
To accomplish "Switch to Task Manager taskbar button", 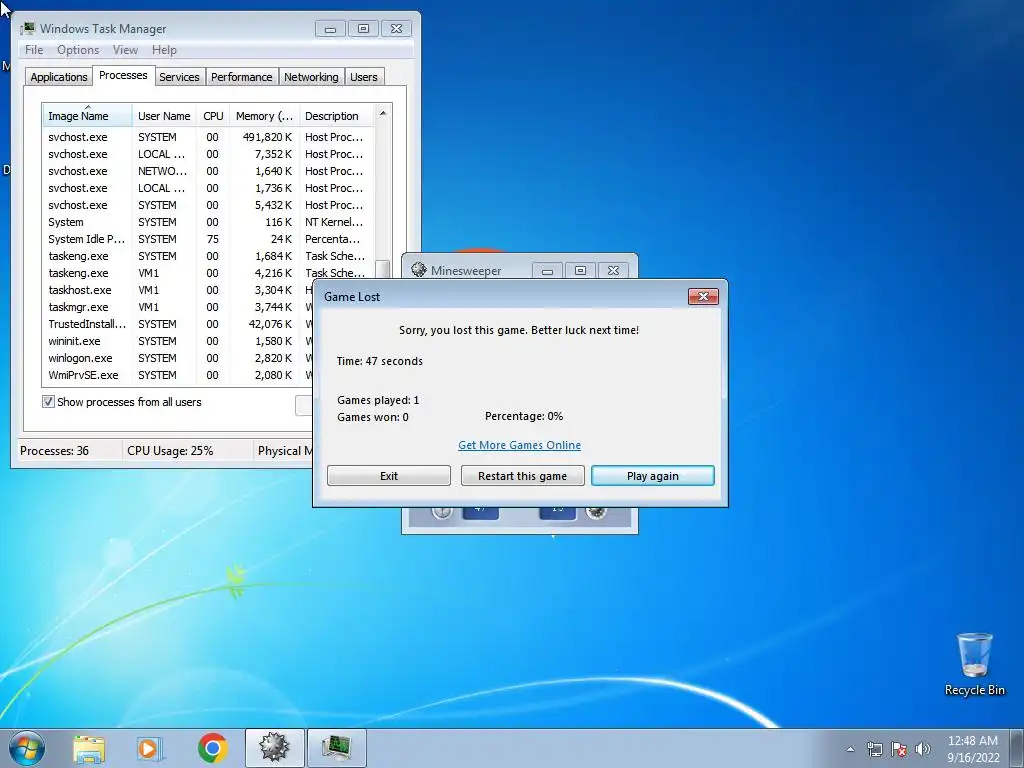I will [x=336, y=748].
